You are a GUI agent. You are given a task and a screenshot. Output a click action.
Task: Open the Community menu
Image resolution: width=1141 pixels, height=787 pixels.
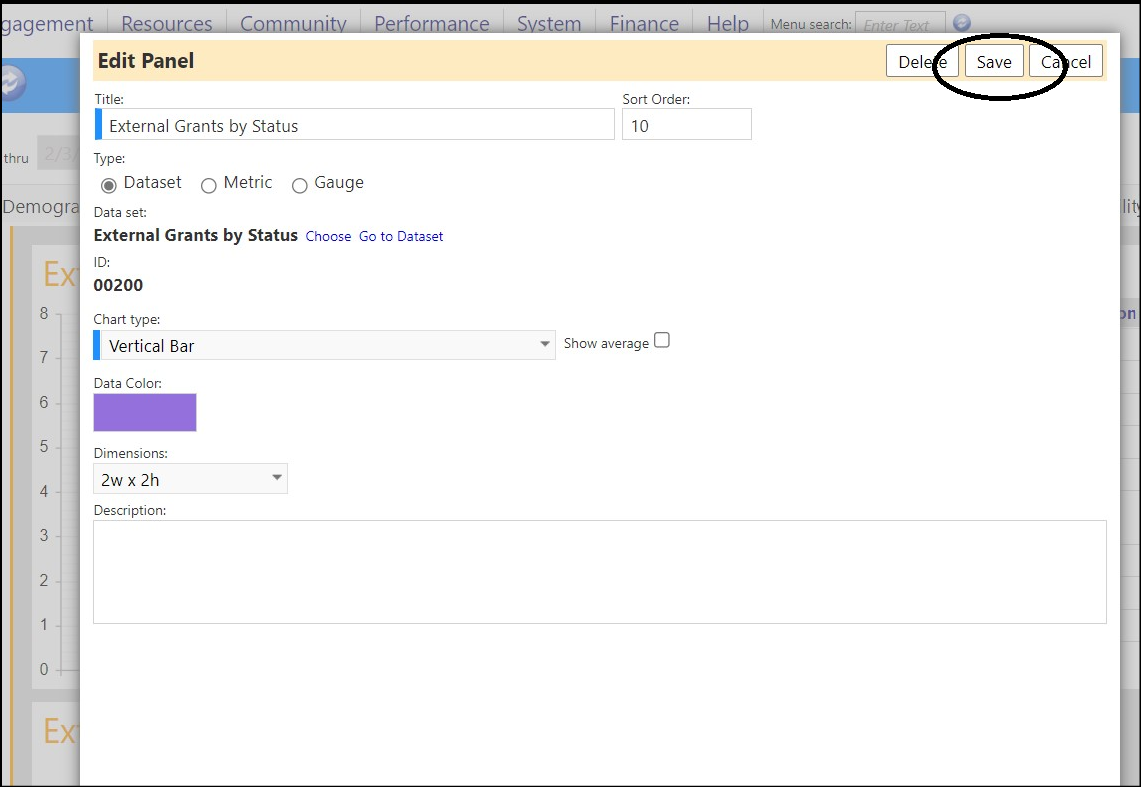coord(293,23)
